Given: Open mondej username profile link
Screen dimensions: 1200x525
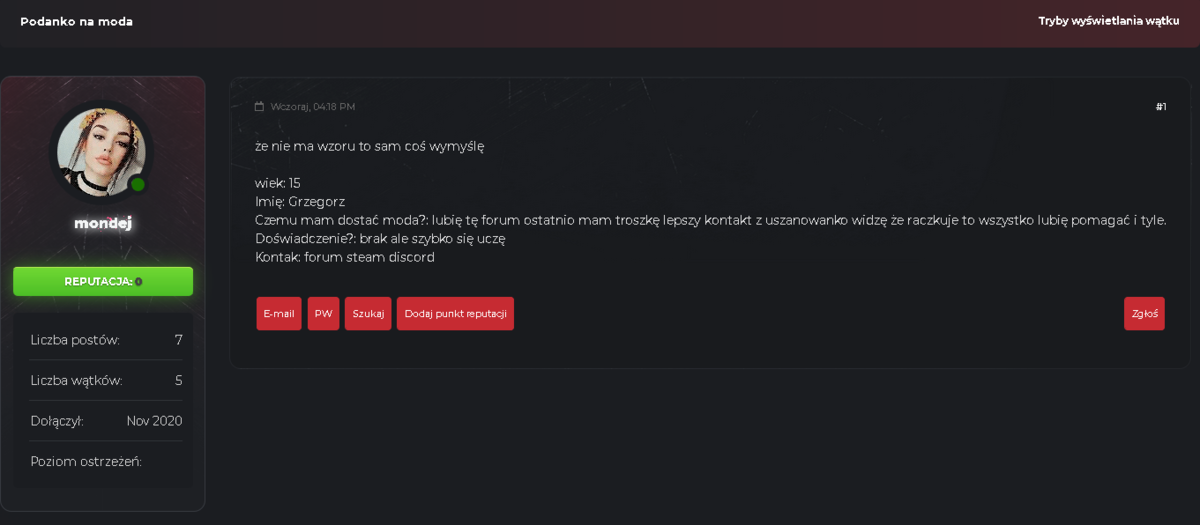Looking at the screenshot, I should pos(103,223).
